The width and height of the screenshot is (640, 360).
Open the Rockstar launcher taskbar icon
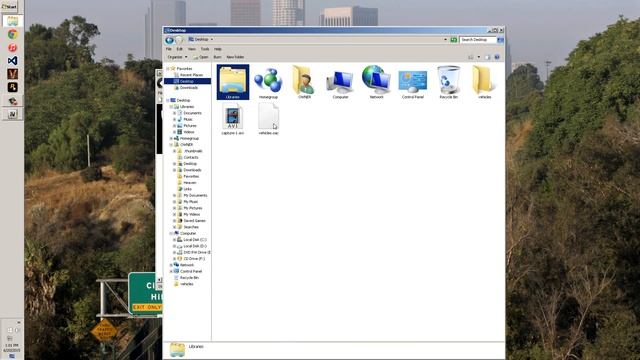click(12, 87)
